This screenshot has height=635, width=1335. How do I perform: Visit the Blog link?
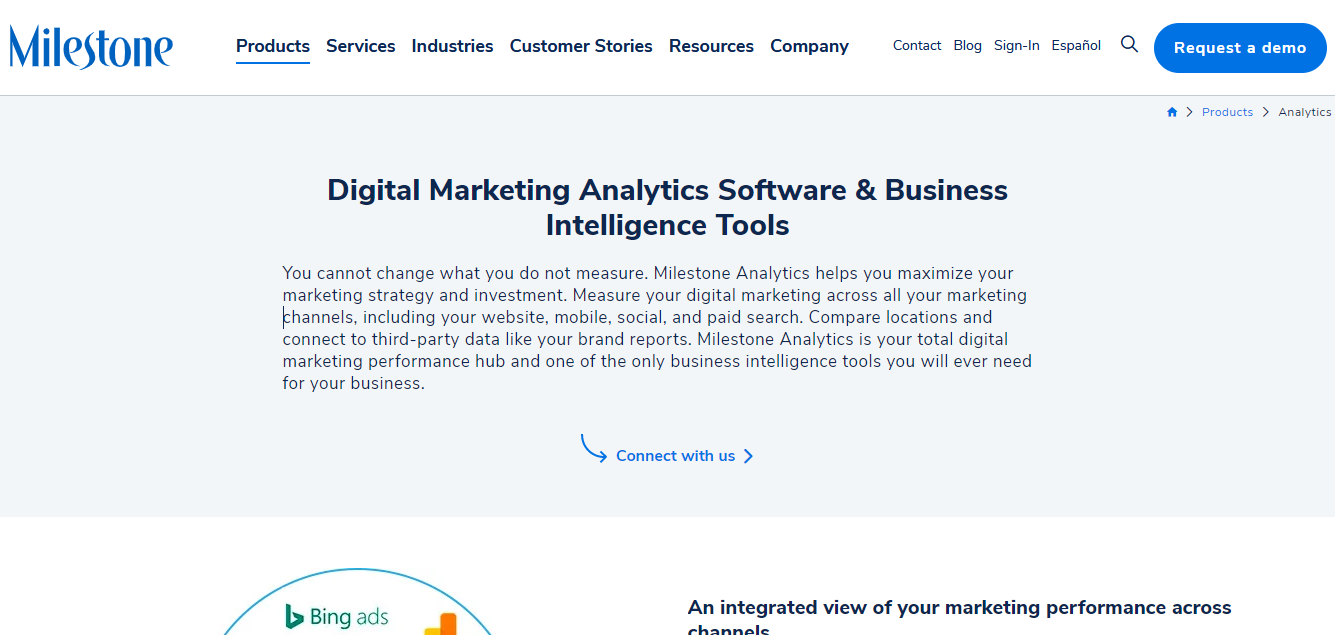click(x=968, y=46)
